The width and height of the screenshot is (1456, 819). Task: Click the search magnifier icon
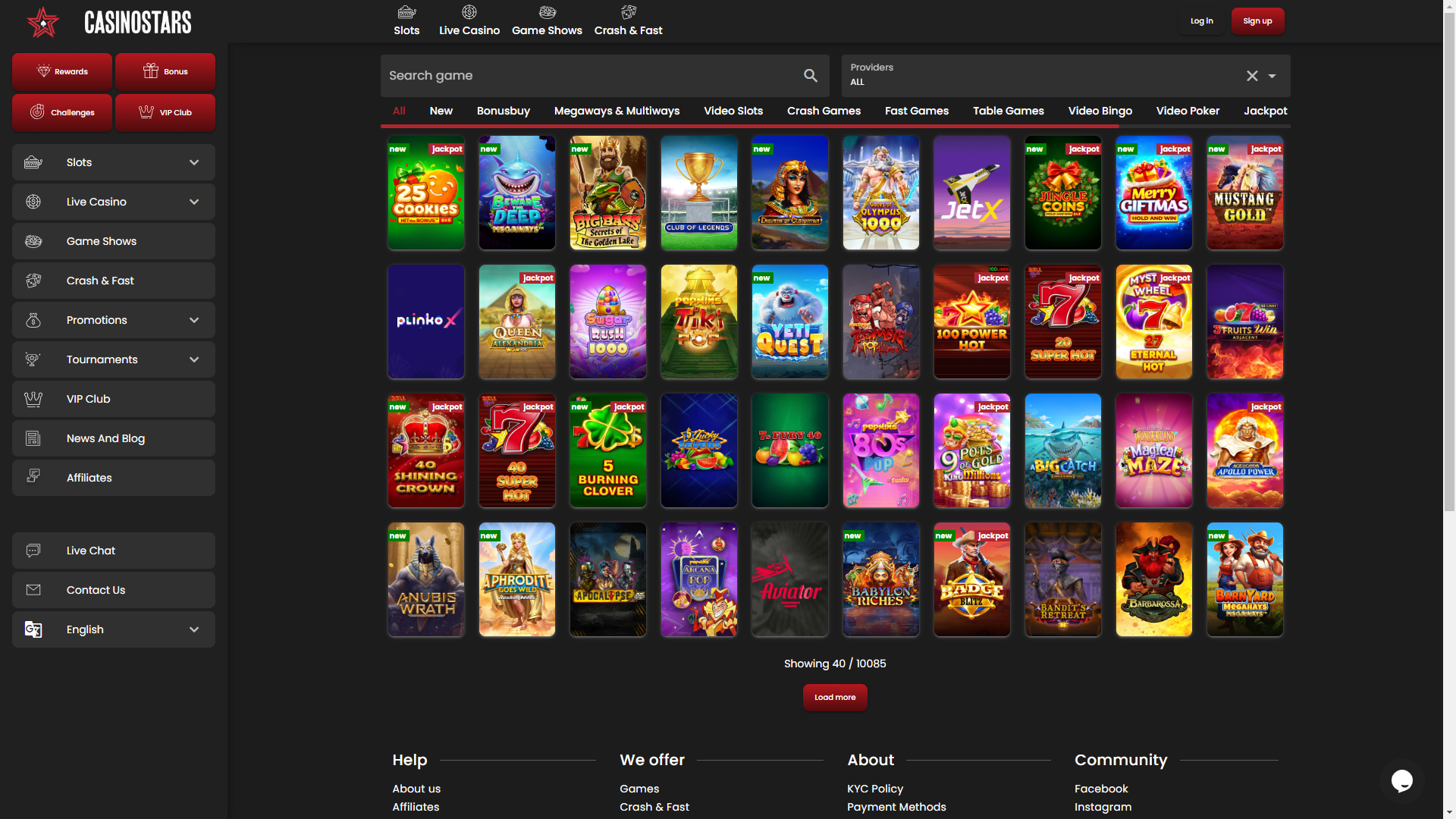click(x=811, y=75)
